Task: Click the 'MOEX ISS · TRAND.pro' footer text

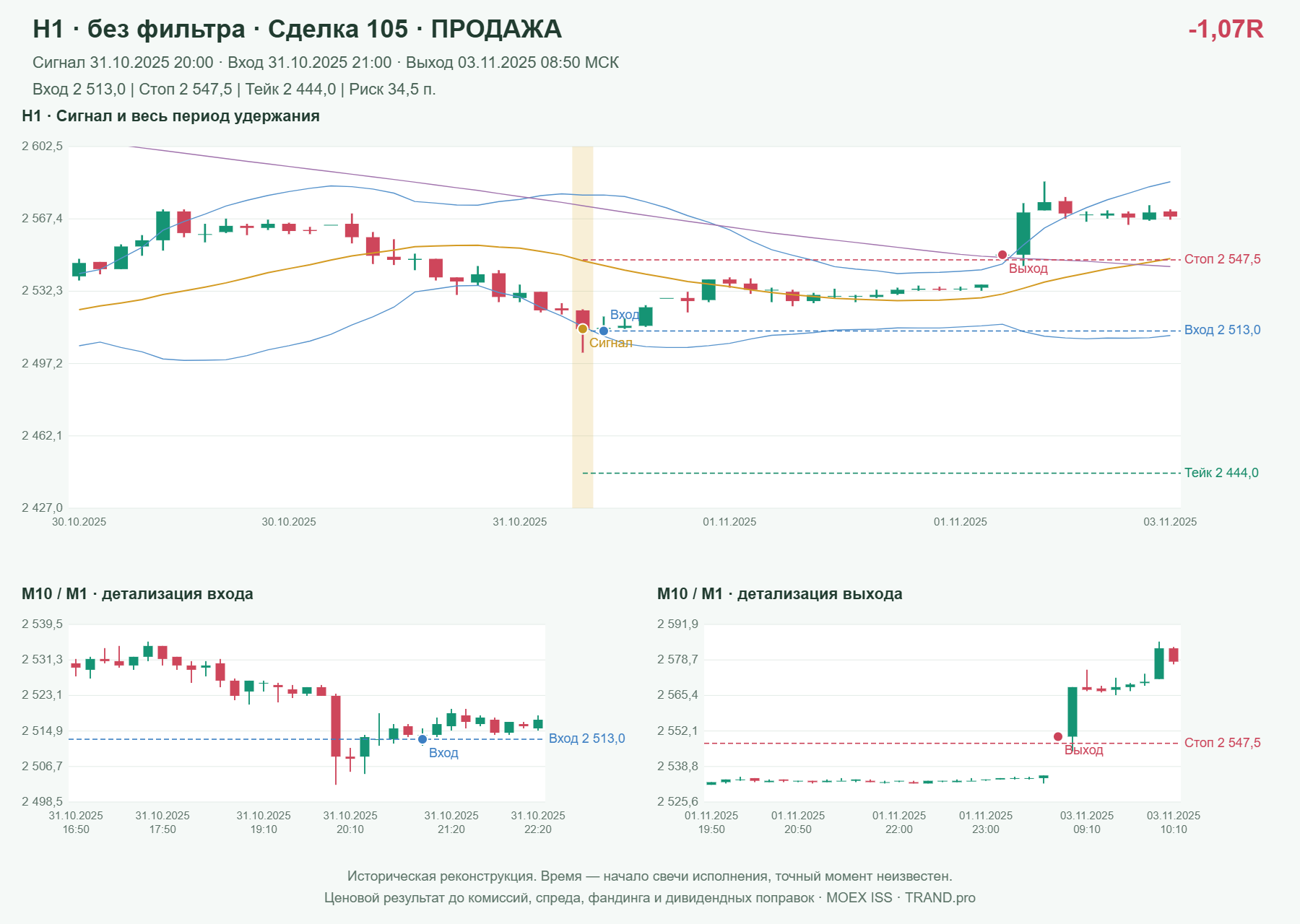Action: [901, 898]
